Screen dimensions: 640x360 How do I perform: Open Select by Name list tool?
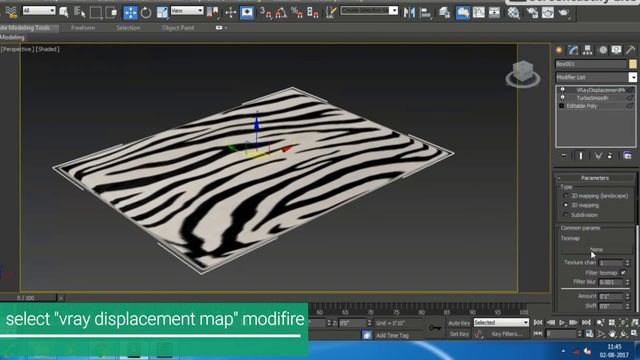tap(79, 13)
